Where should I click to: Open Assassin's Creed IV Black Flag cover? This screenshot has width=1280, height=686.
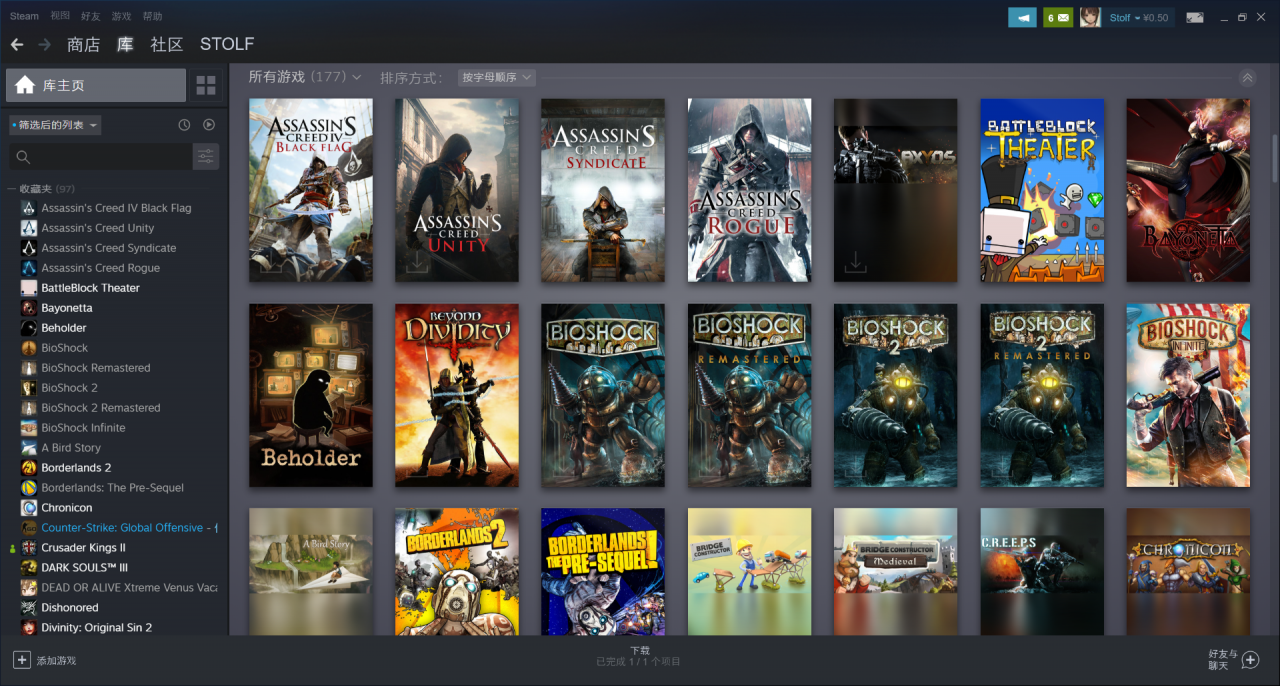pyautogui.click(x=311, y=190)
